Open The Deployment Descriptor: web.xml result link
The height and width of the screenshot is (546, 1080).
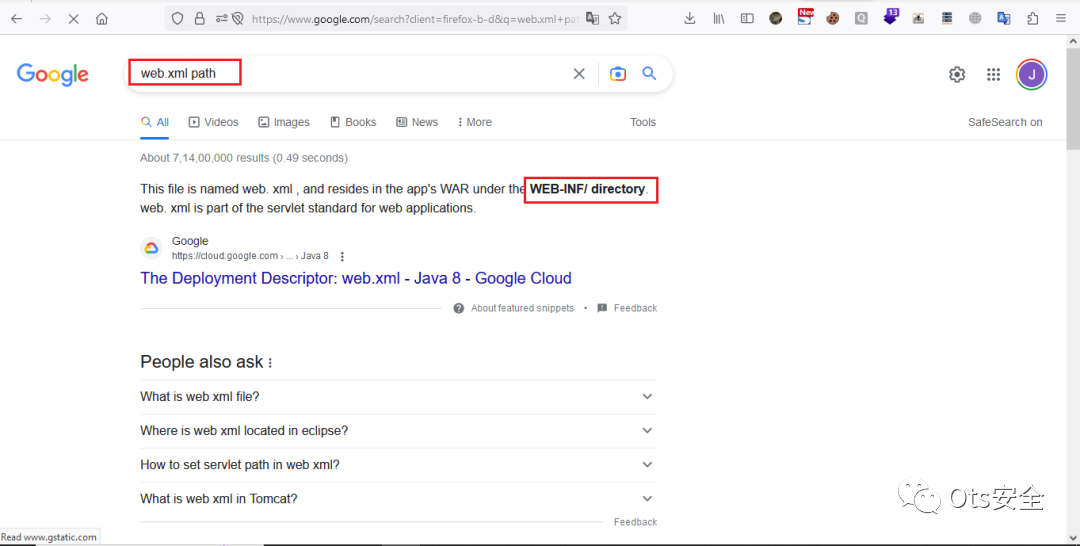[x=356, y=278]
